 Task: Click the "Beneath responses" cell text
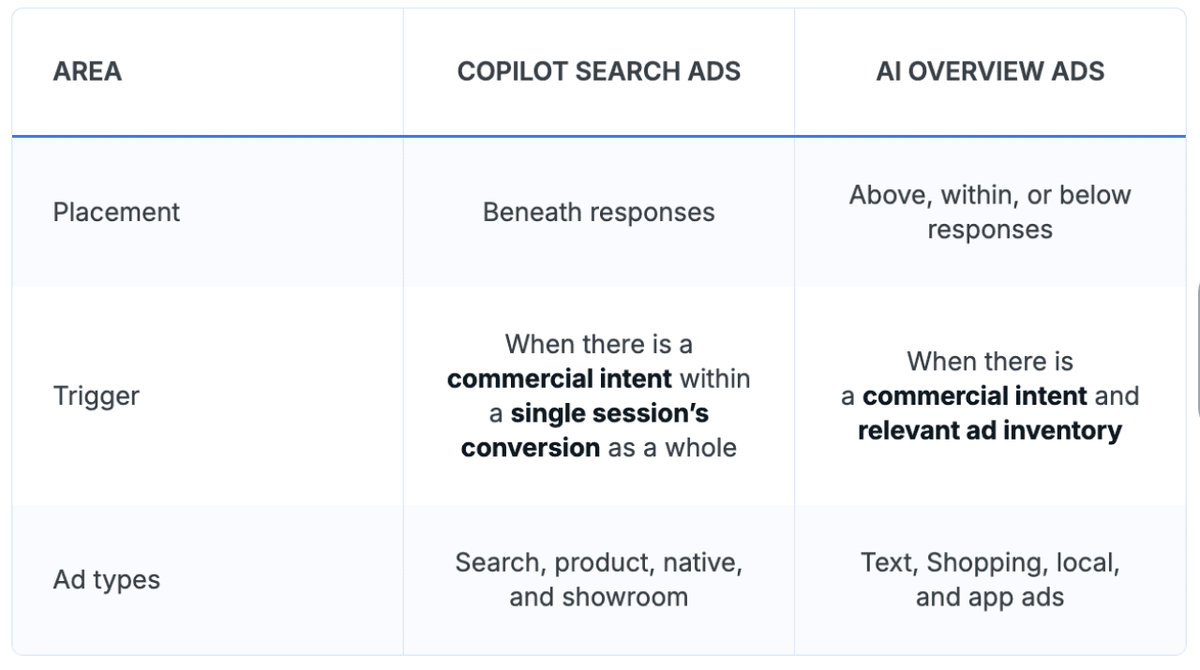tap(598, 212)
